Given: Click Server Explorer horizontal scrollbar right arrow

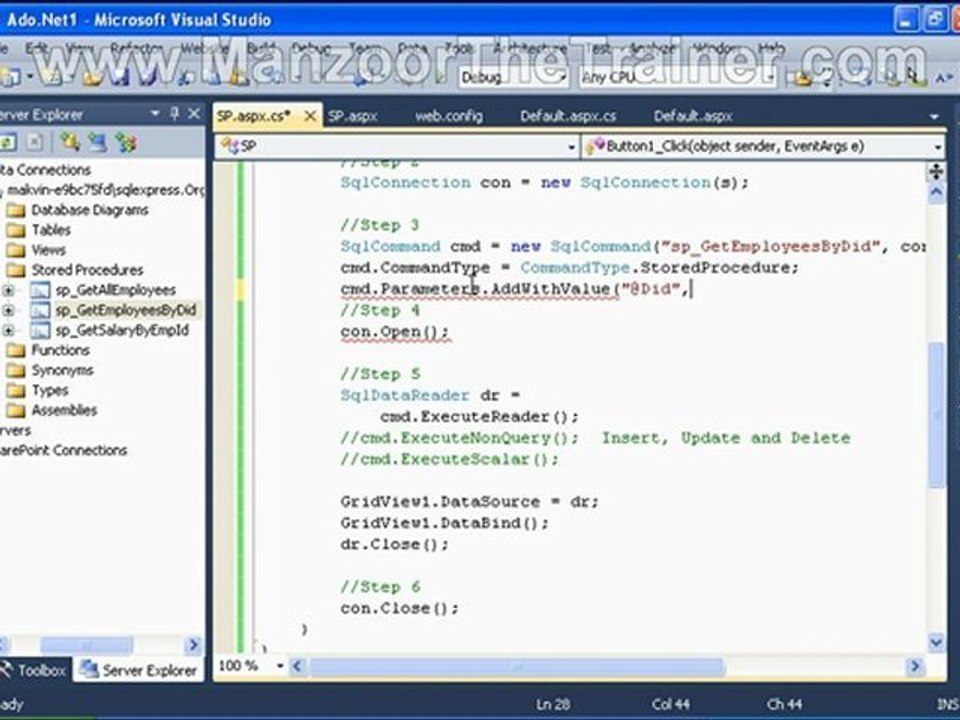Looking at the screenshot, I should point(192,645).
